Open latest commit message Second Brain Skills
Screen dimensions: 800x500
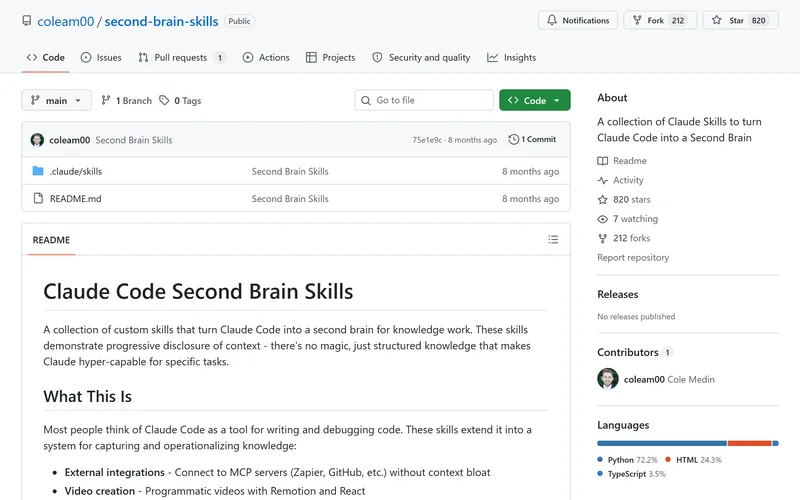[x=134, y=140]
